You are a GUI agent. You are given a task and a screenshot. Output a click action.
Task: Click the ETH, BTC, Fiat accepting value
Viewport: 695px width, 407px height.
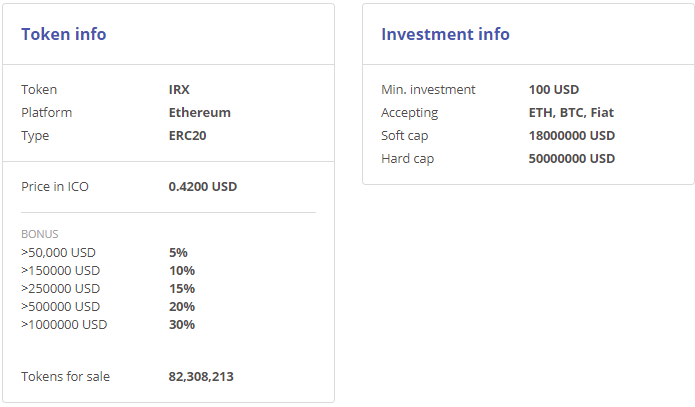[x=571, y=113]
